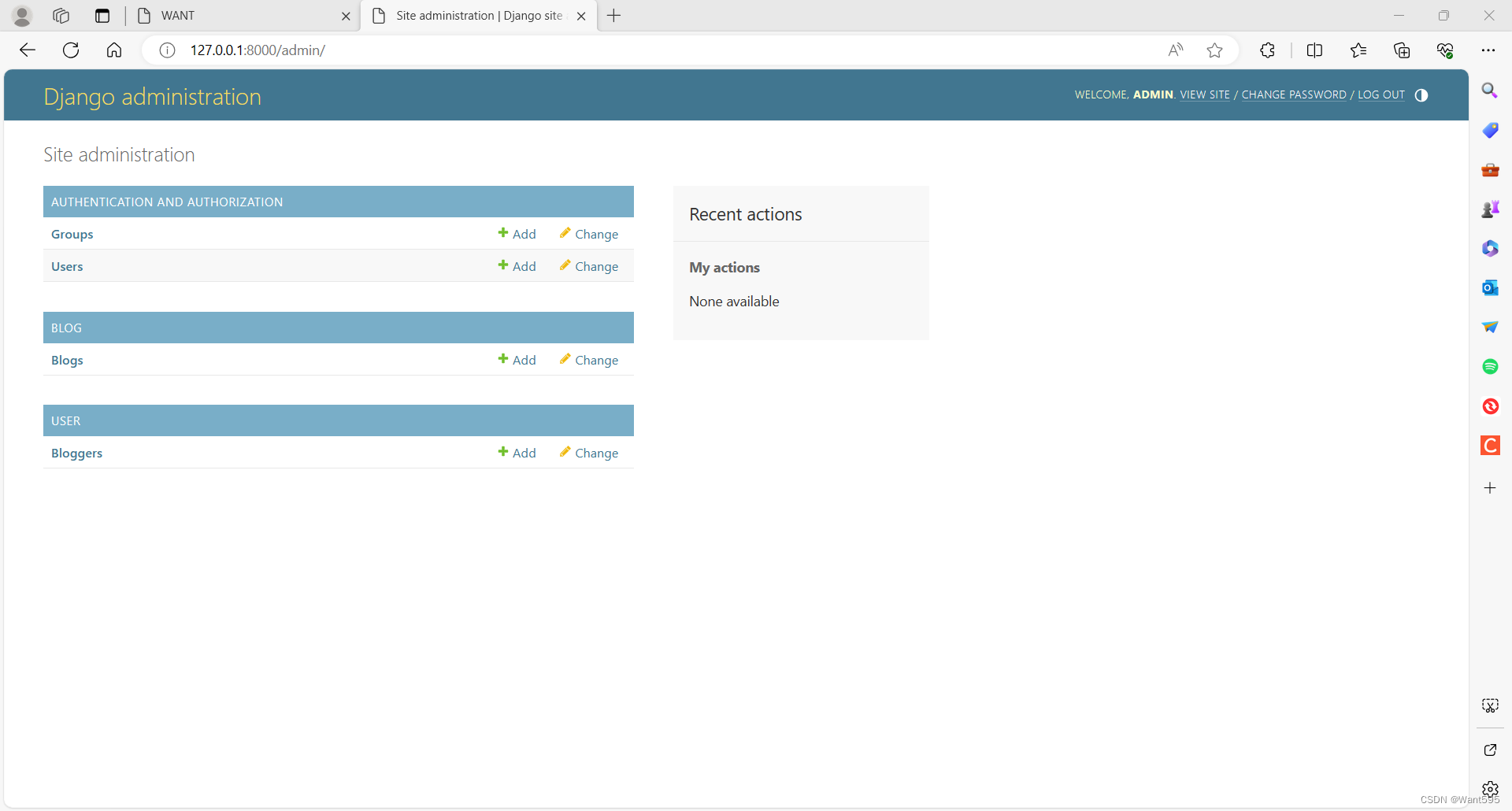This screenshot has height=811, width=1512.
Task: Click the Django administration title link
Action: point(152,97)
